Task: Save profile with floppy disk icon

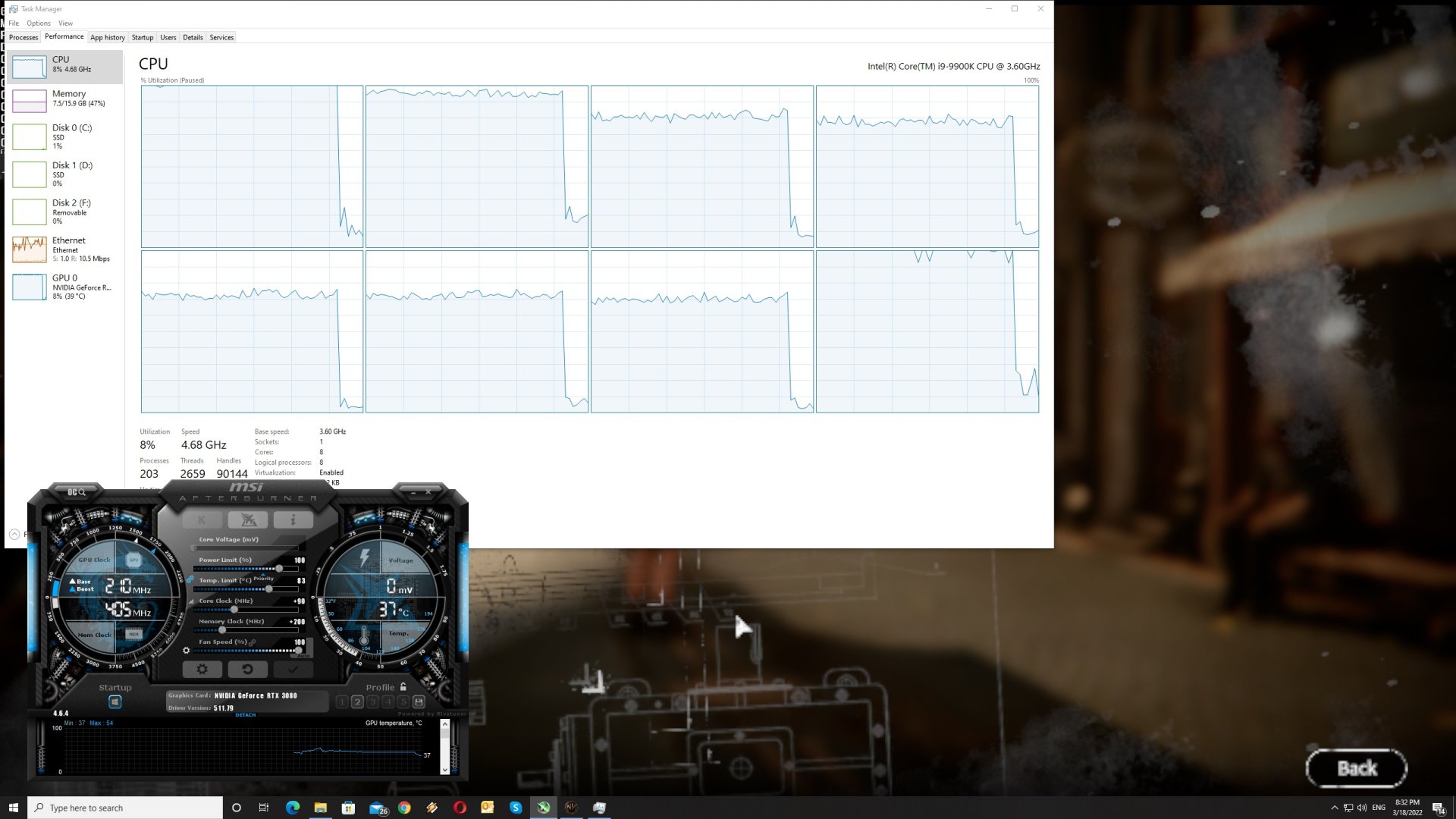Action: [x=419, y=702]
